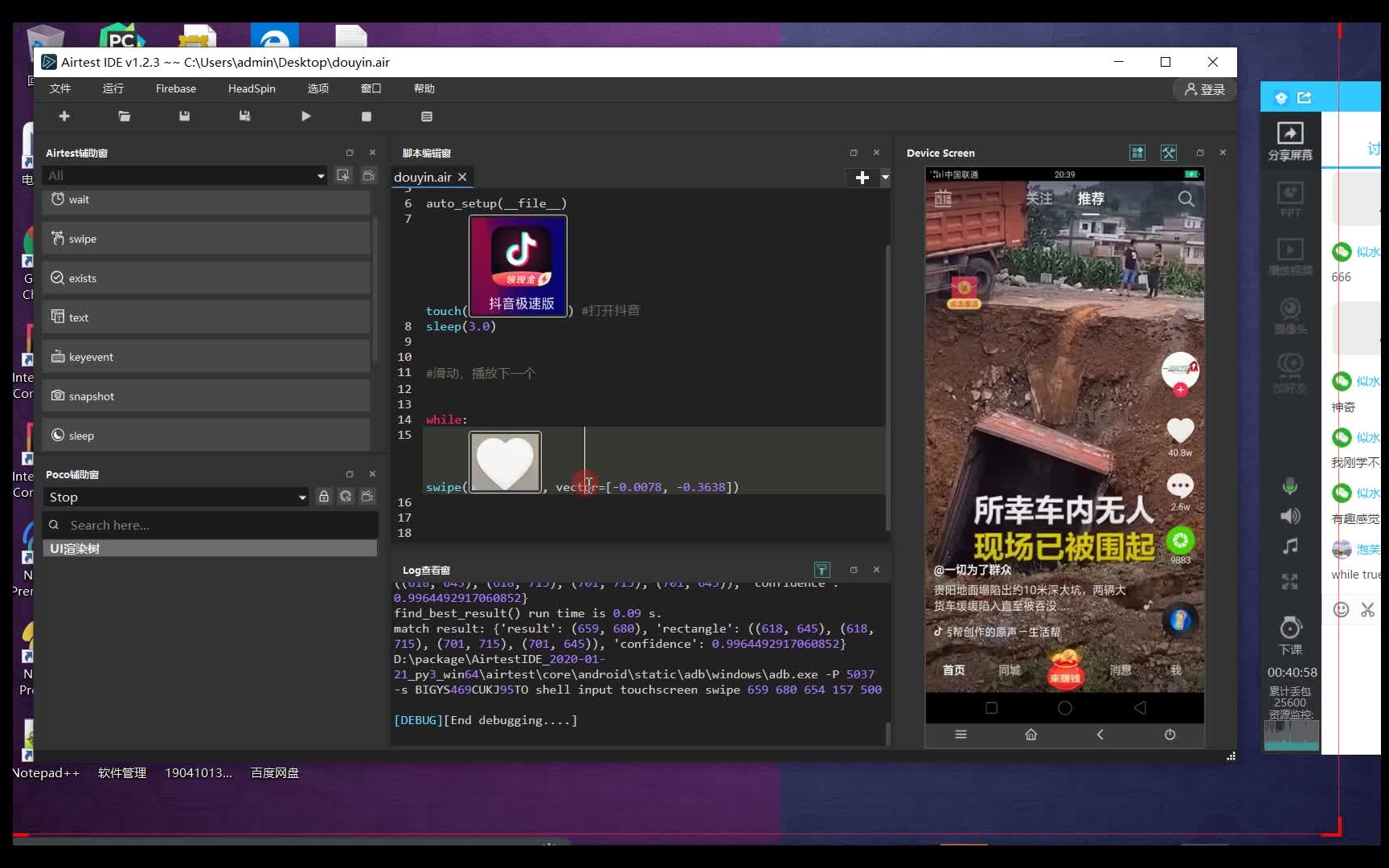Open the Poco mode Stop dropdown

tap(177, 497)
